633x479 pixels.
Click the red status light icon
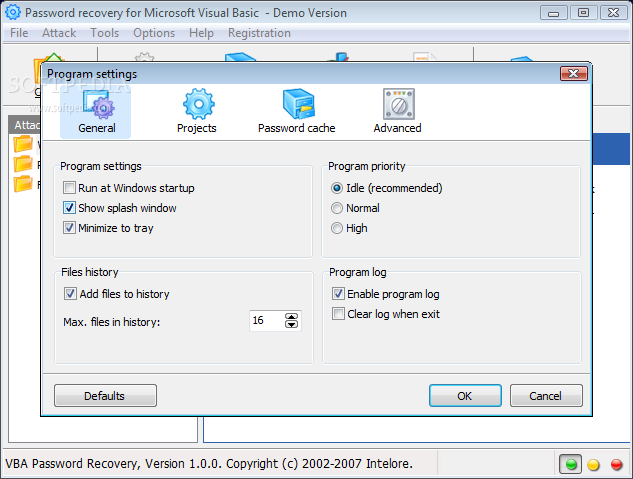616,465
